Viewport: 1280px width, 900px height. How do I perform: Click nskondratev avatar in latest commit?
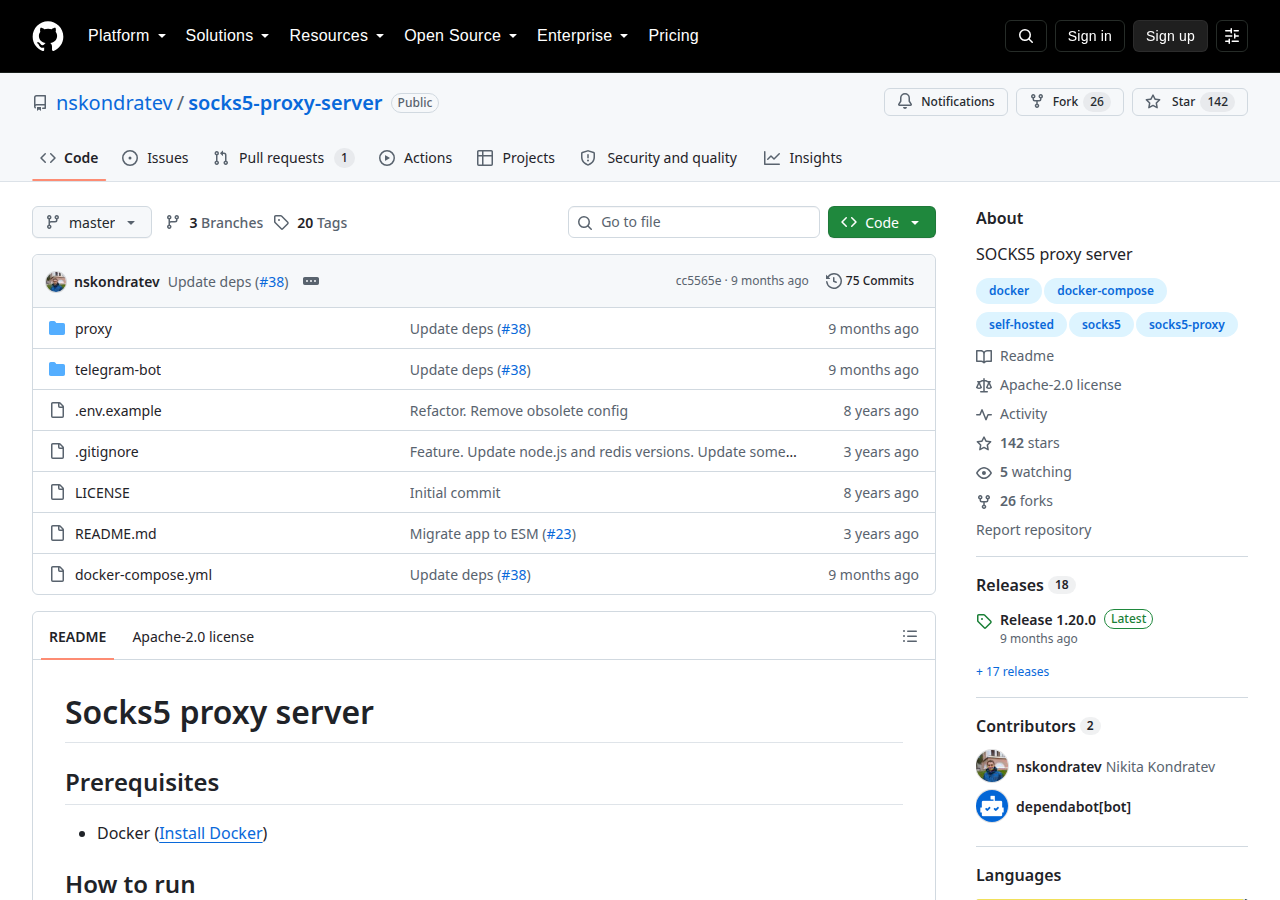click(x=56, y=282)
